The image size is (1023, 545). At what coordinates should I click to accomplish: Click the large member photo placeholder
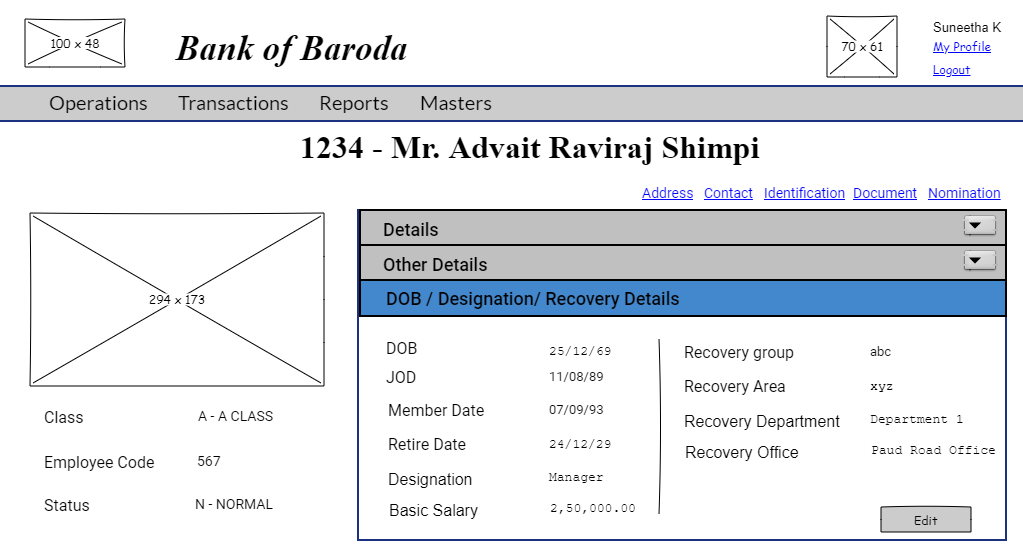click(177, 299)
